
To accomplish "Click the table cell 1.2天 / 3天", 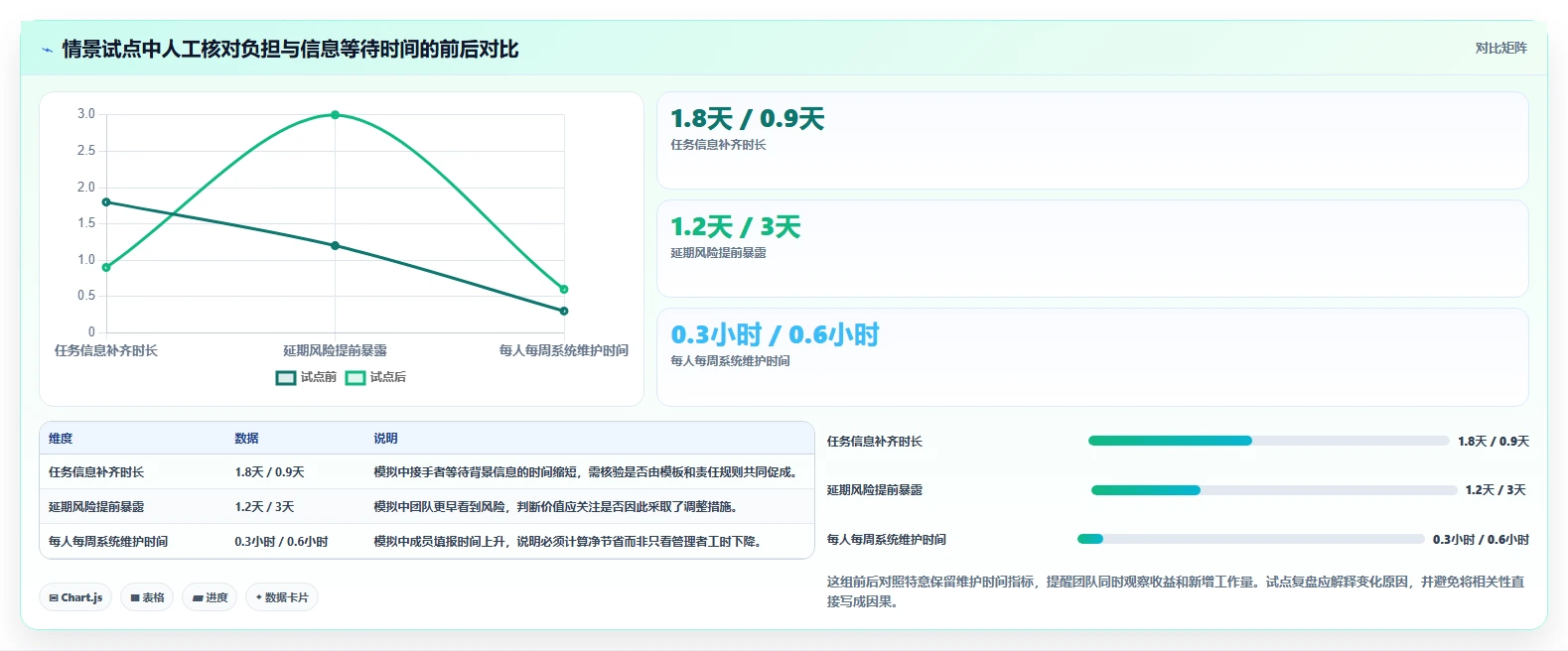I will 264,507.
